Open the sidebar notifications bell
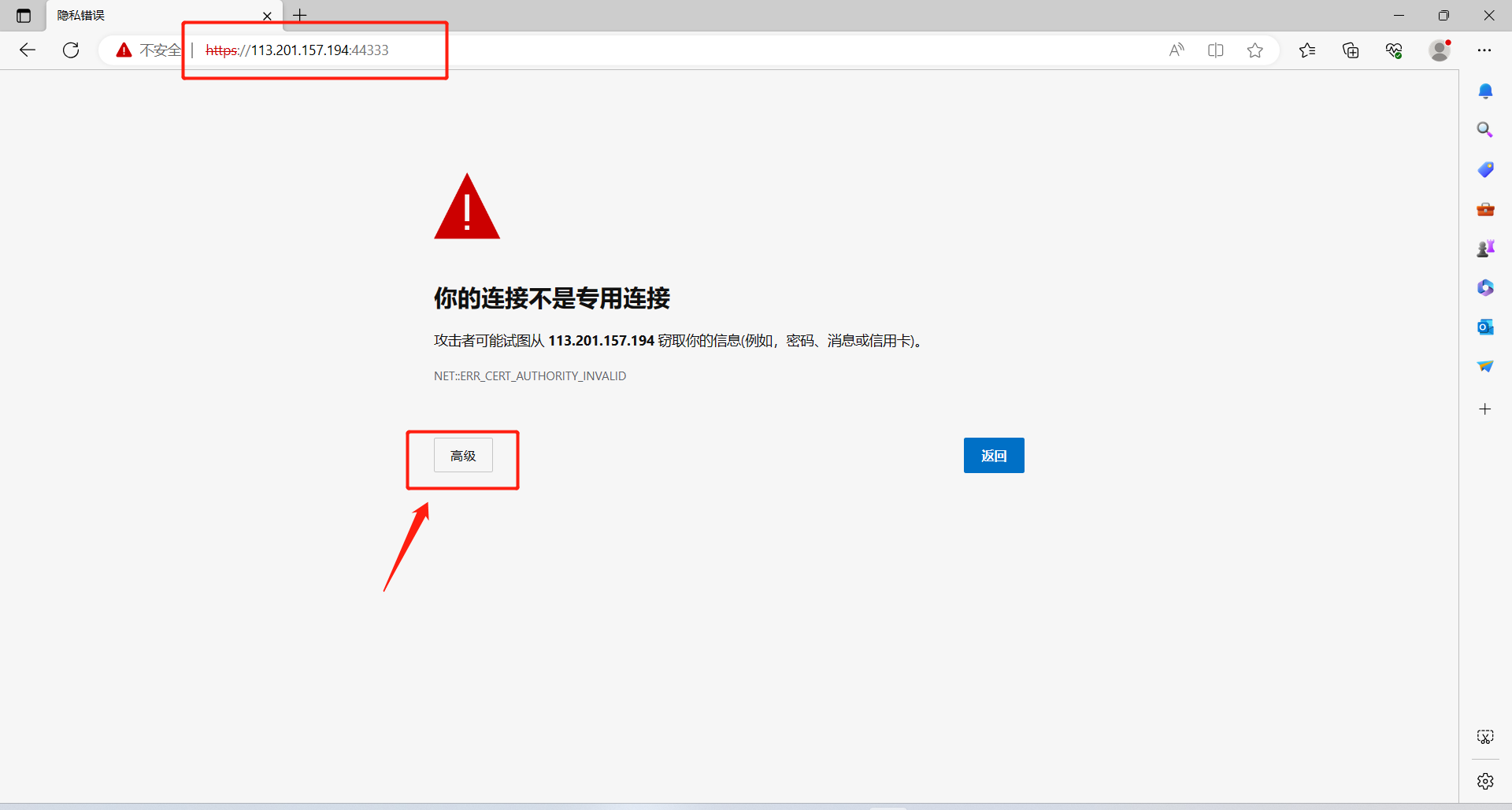The width and height of the screenshot is (1512, 810). point(1485,91)
